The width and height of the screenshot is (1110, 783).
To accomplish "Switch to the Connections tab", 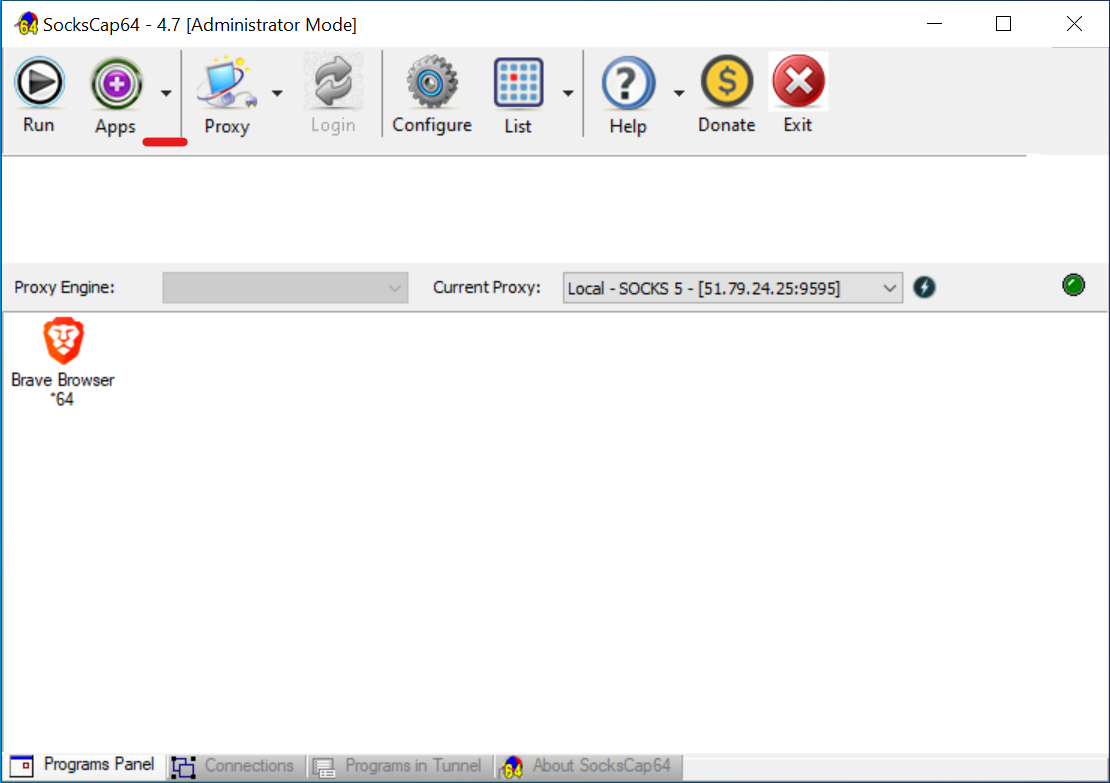I will point(234,766).
